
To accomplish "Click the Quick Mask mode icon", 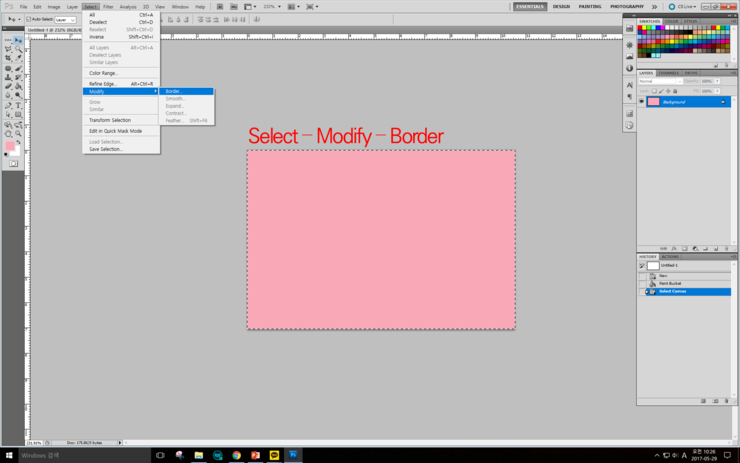I will [13, 164].
